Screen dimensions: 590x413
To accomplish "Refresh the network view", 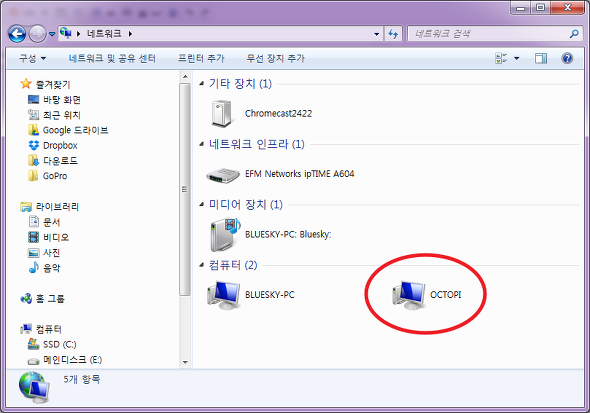I will click(x=393, y=34).
